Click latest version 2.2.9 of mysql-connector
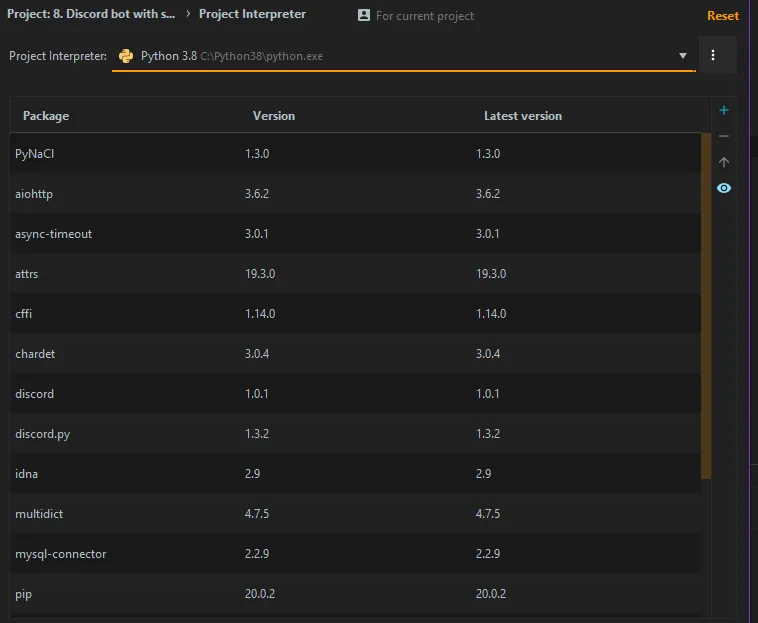Viewport: 758px width, 623px height. pos(488,554)
